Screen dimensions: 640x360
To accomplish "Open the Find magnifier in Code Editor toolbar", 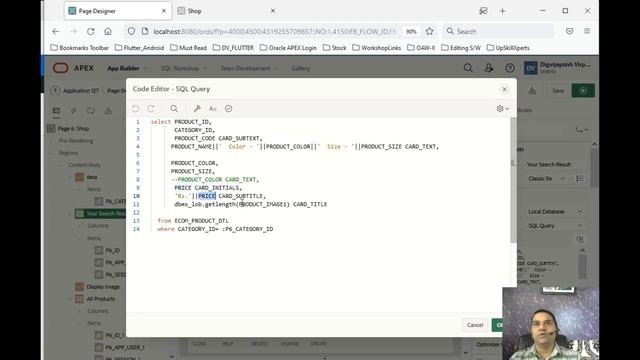I will click(x=174, y=109).
